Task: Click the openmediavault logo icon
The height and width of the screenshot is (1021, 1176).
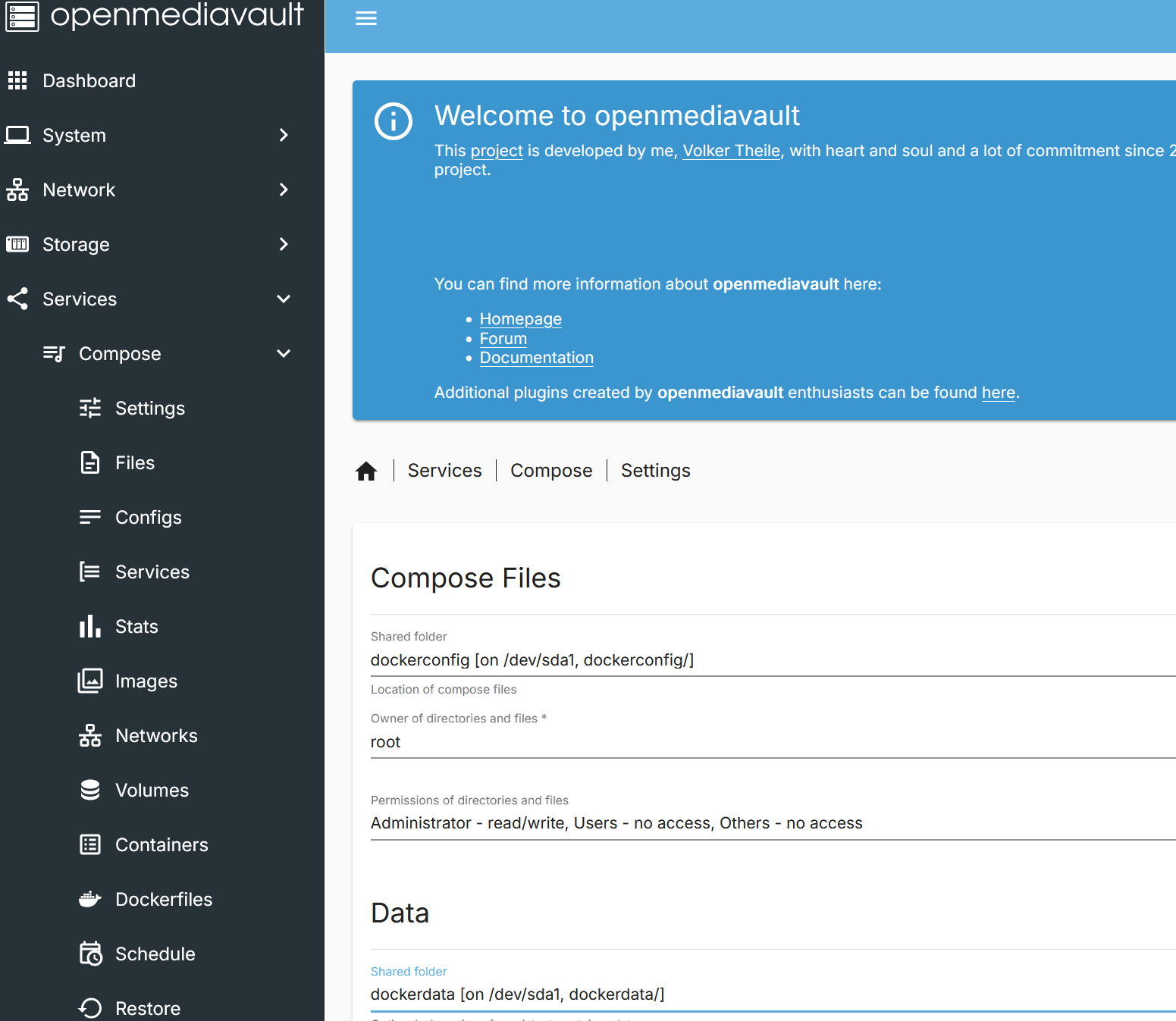Action: point(22,16)
